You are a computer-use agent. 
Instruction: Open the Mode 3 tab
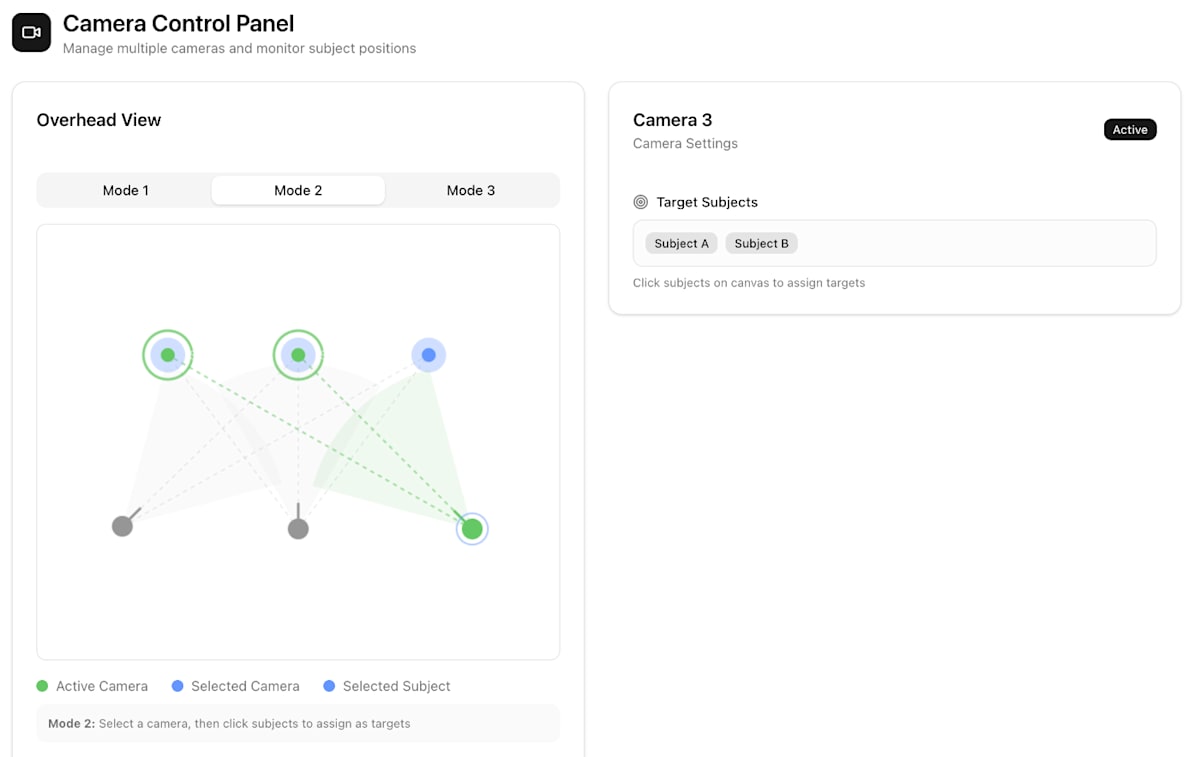[470, 190]
